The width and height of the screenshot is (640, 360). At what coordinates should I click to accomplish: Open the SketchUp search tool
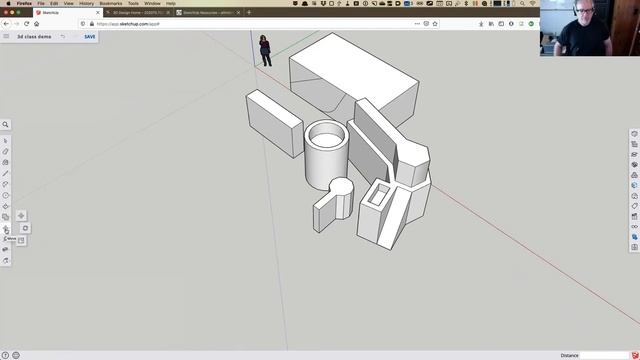[5, 124]
